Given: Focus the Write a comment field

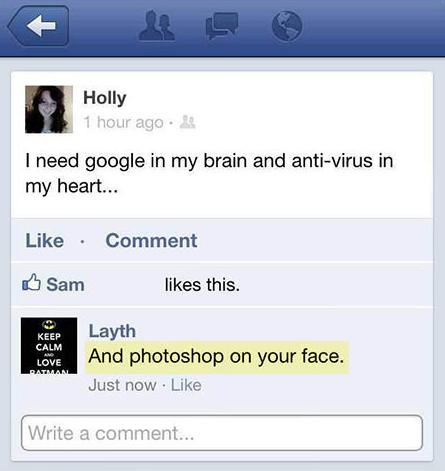Looking at the screenshot, I should click(222, 433).
